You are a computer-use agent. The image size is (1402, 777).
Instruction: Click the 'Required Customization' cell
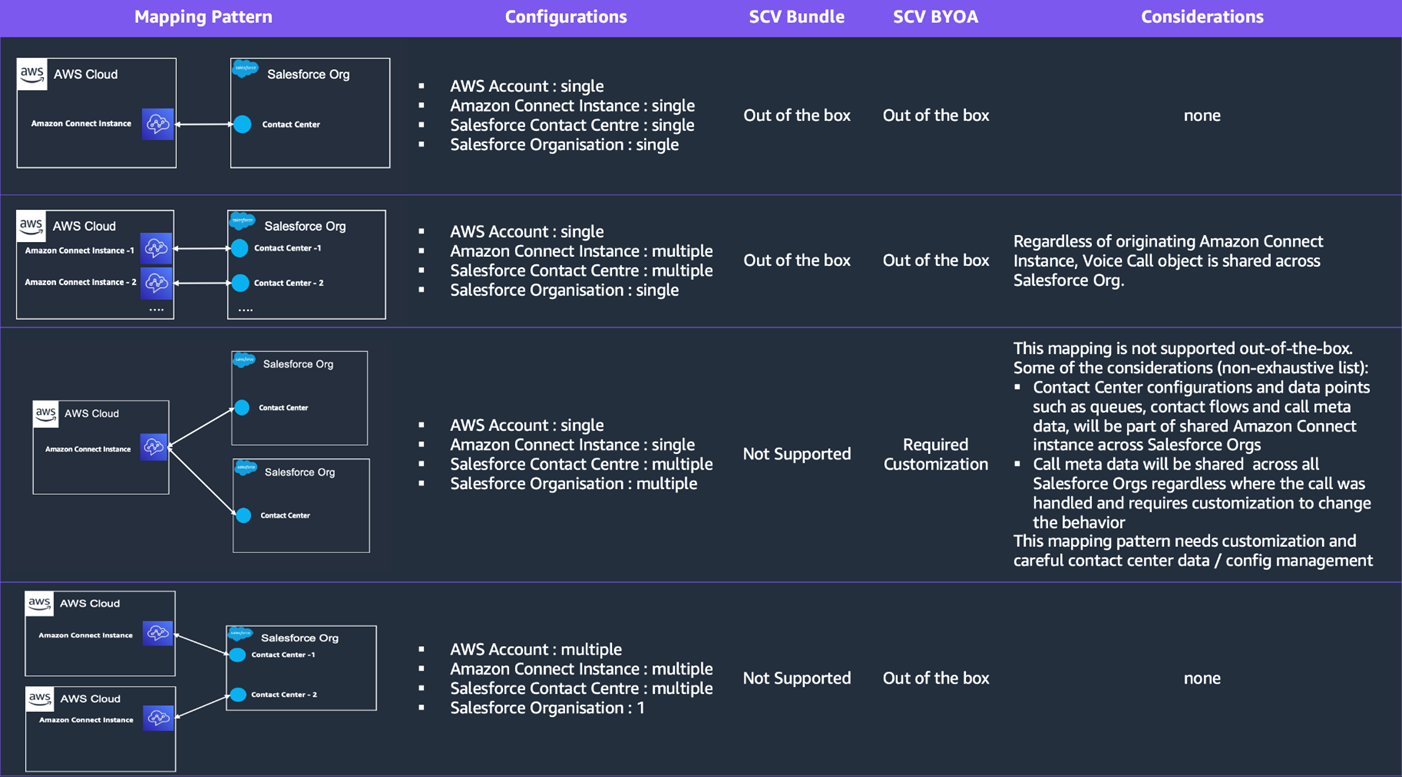(936, 454)
